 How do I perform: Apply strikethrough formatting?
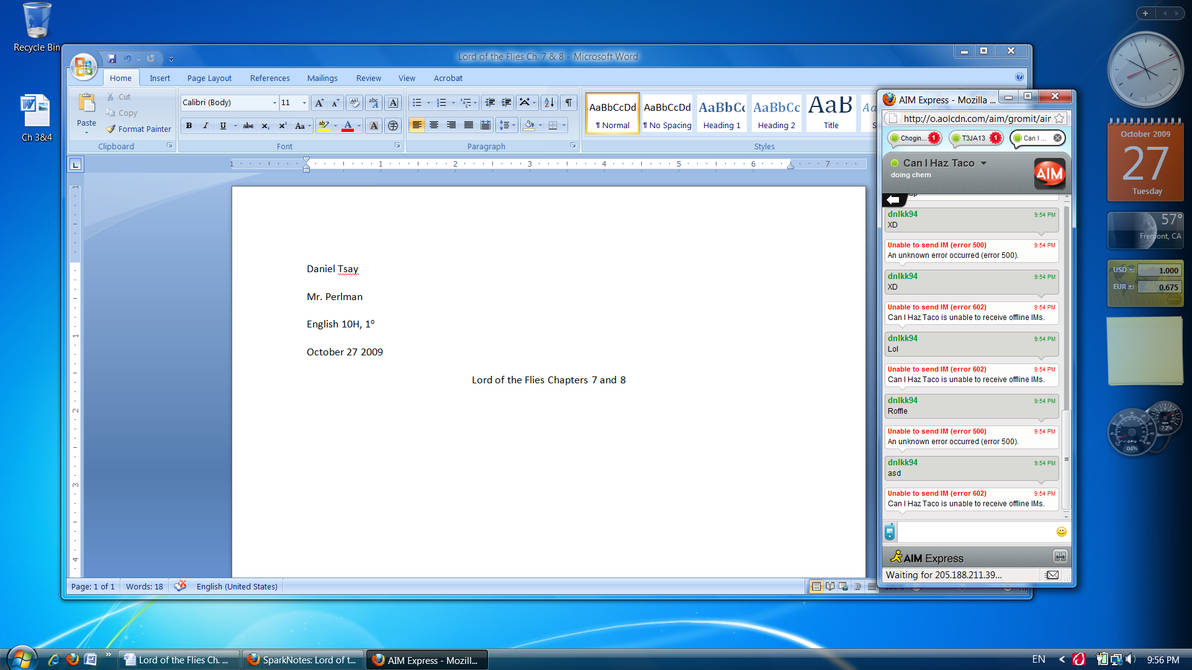[x=248, y=125]
